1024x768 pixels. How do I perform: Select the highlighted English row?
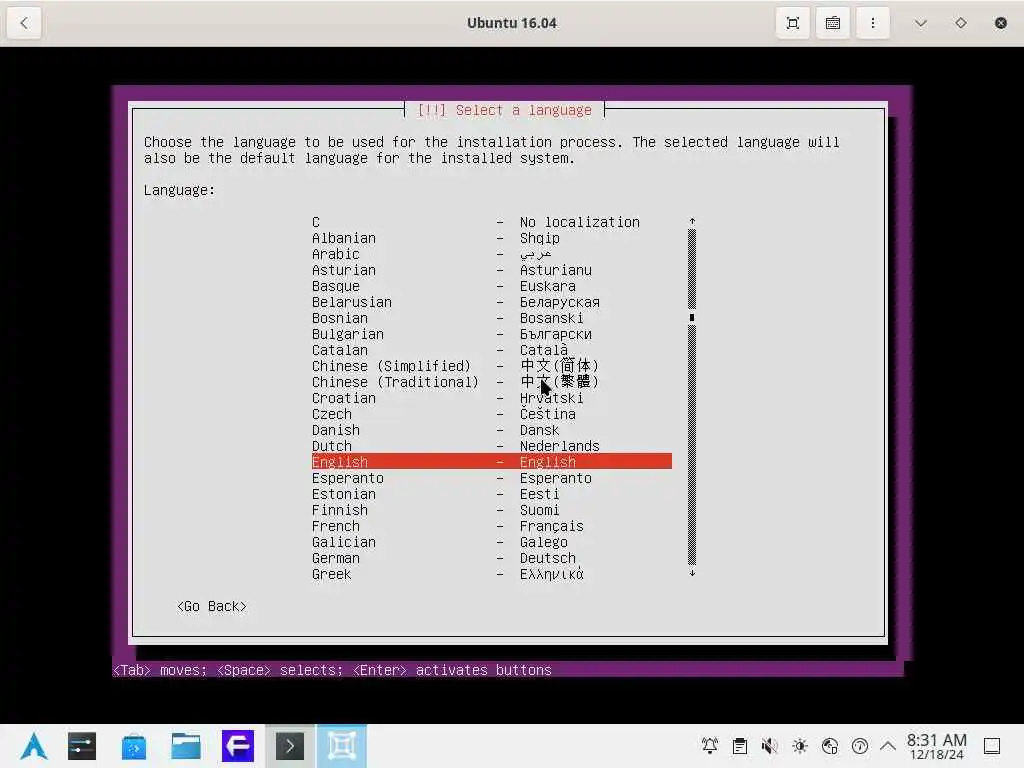(491, 462)
